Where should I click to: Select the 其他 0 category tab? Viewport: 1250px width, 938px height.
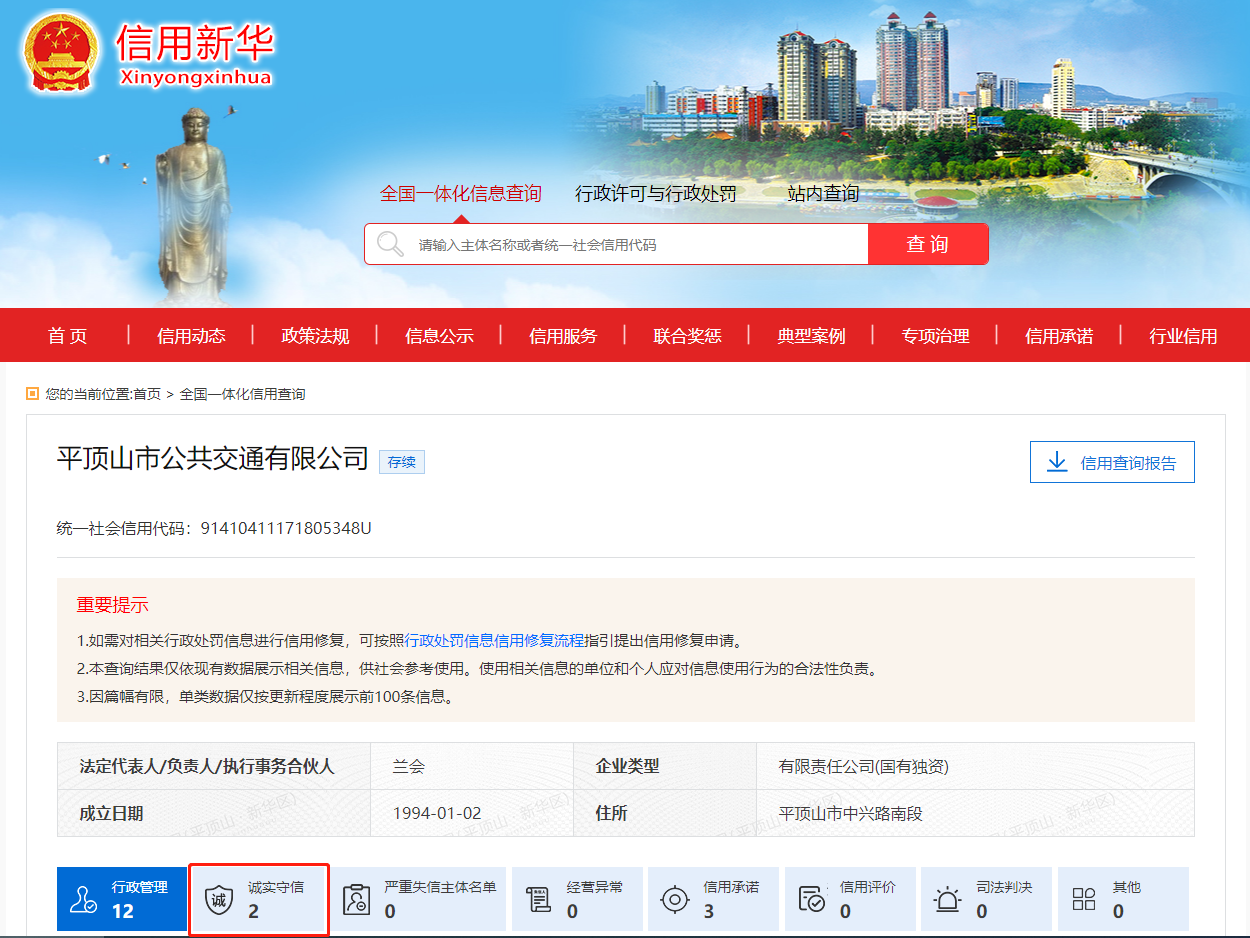(x=1123, y=899)
